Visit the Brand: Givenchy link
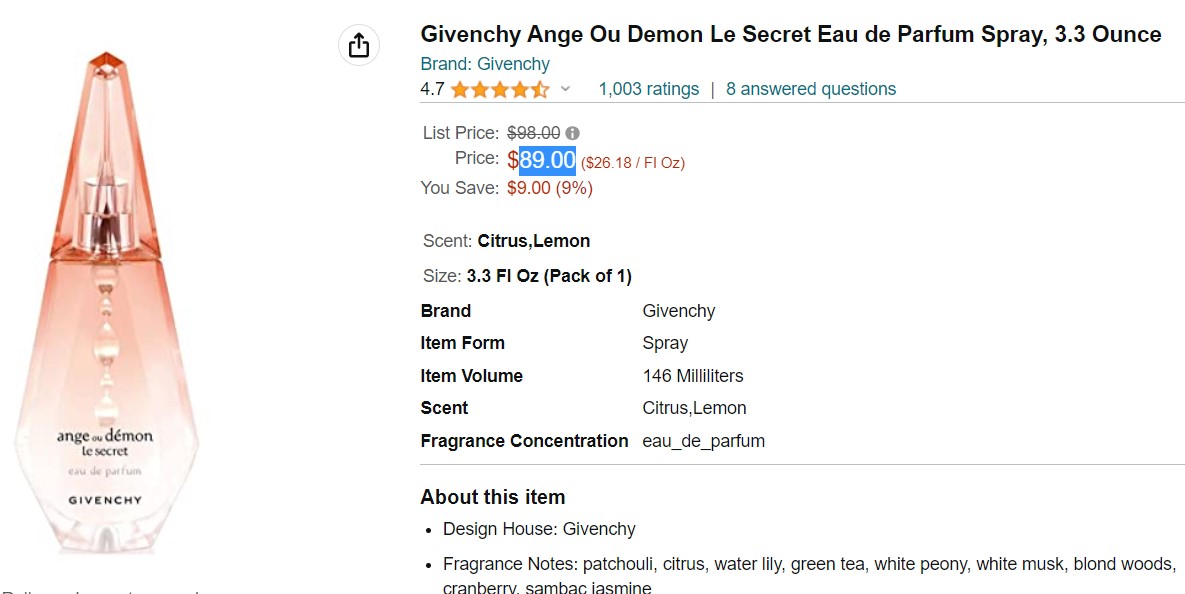1185x594 pixels. [x=485, y=64]
